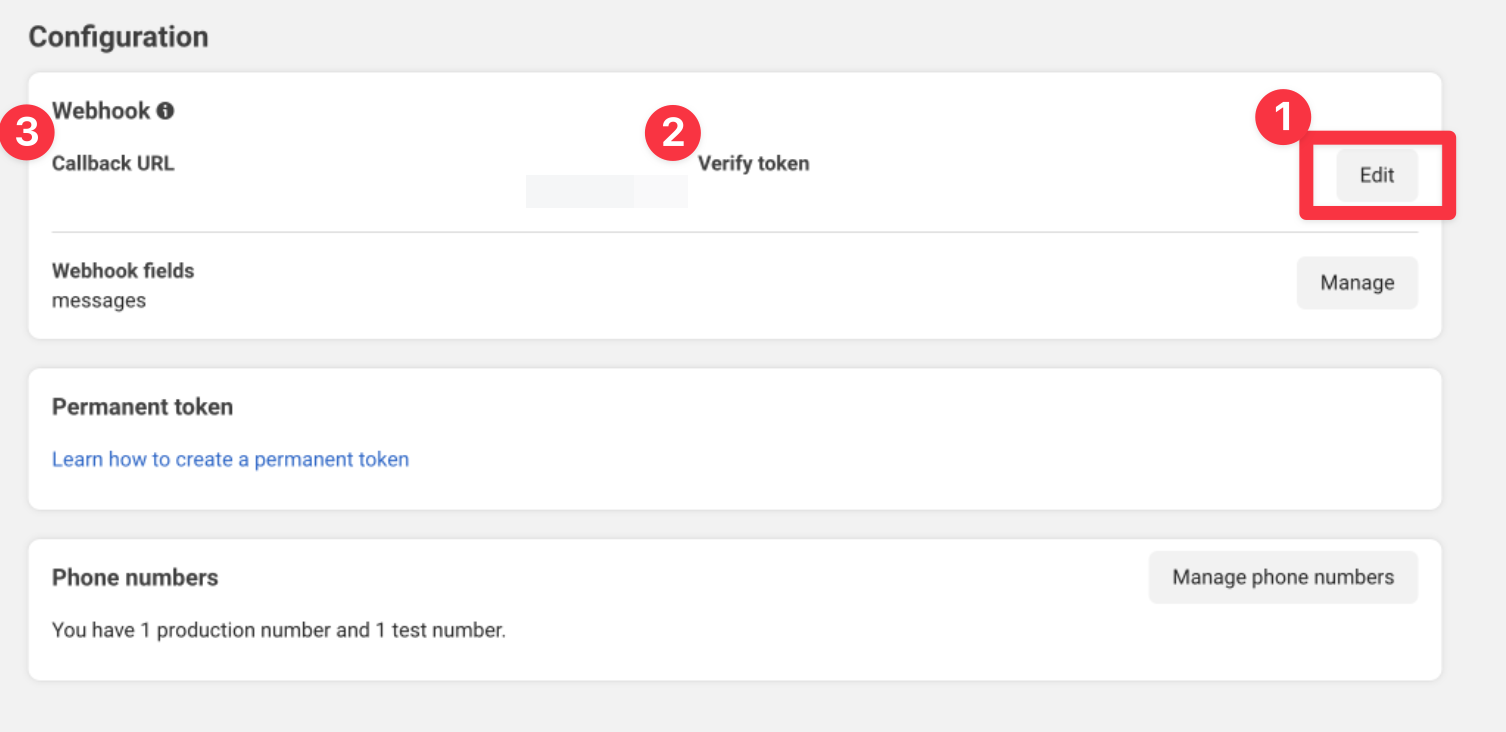Click the Webhook info icon
The width and height of the screenshot is (1506, 732).
165,111
